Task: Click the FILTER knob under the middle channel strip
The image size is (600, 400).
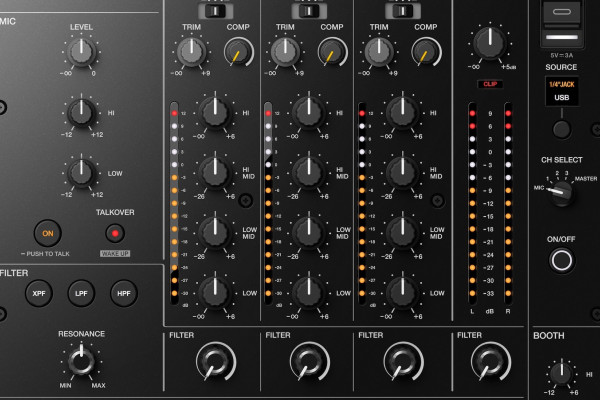Action: pyautogui.click(x=309, y=361)
